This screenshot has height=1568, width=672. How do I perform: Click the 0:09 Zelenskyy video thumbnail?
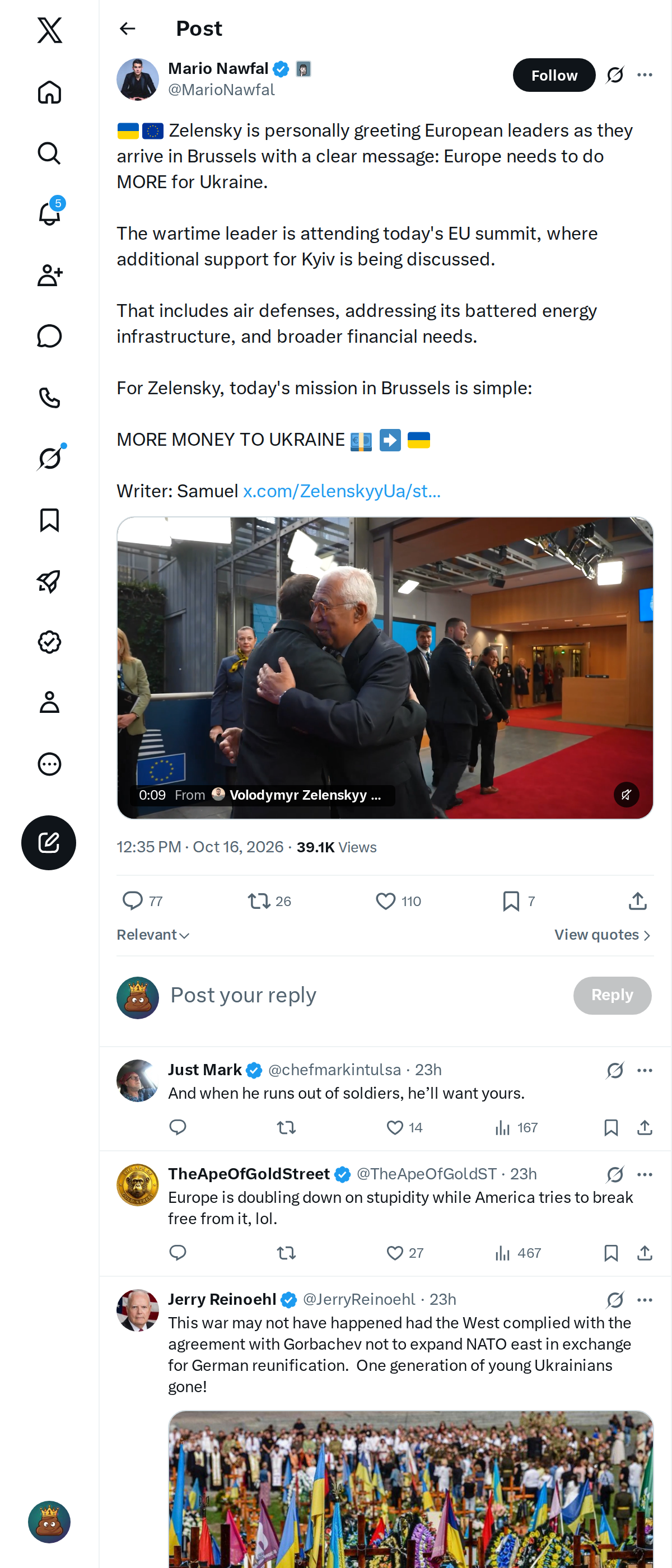tap(385, 668)
